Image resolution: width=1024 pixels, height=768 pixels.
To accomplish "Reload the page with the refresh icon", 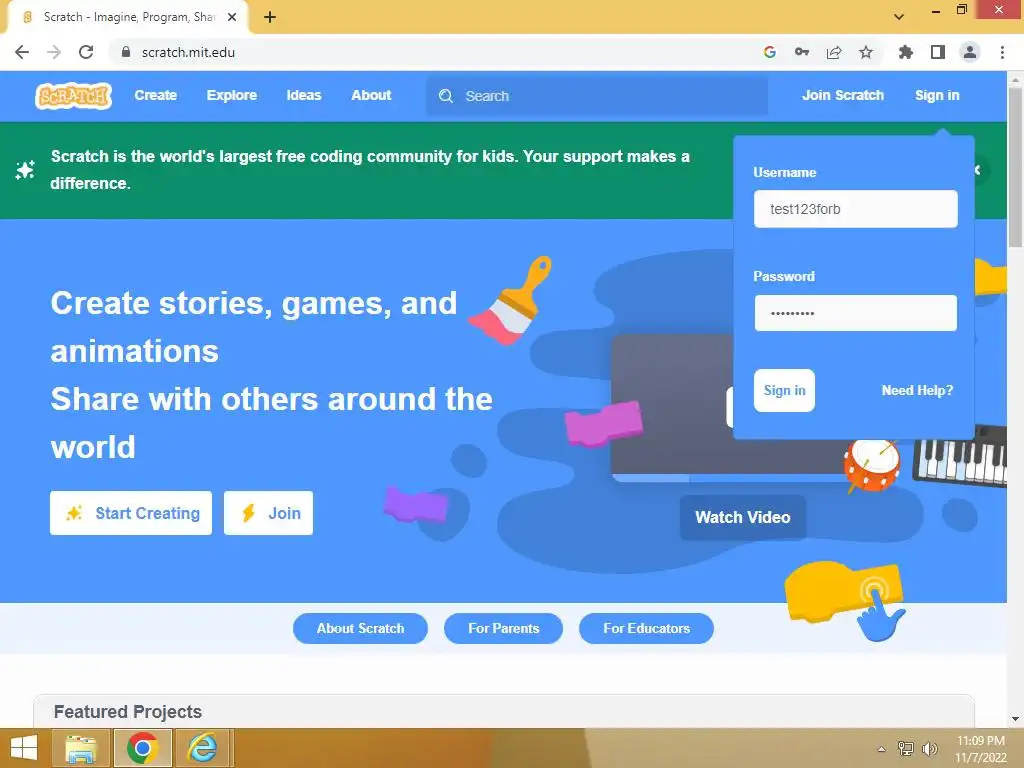I will [86, 52].
